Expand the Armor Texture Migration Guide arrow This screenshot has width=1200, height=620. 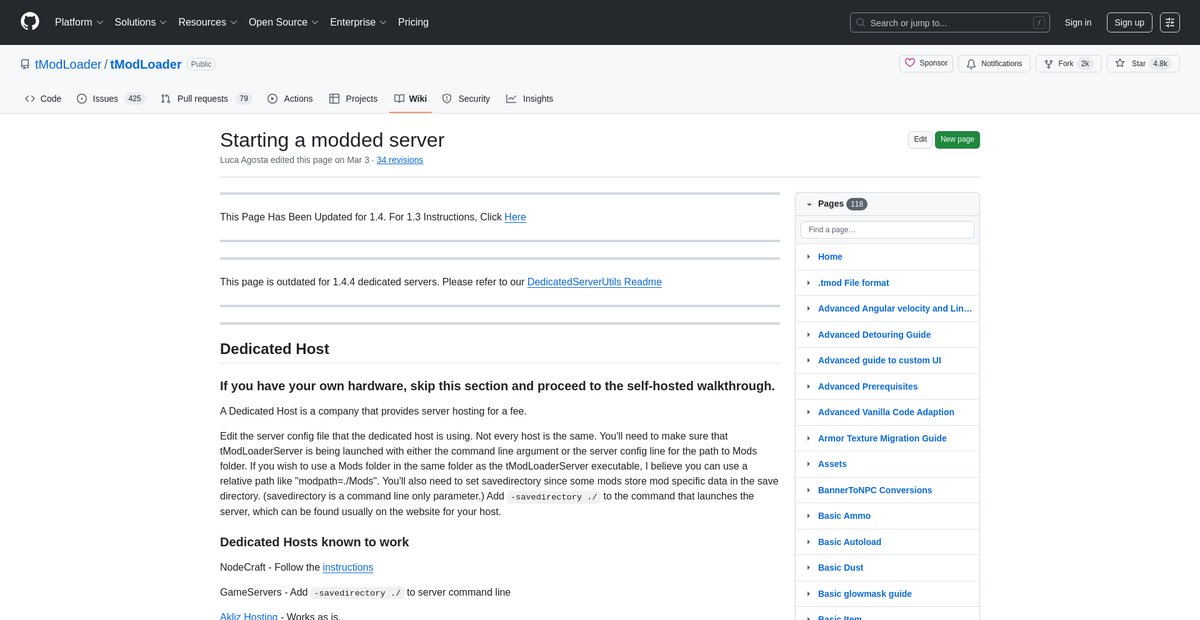tap(809, 438)
